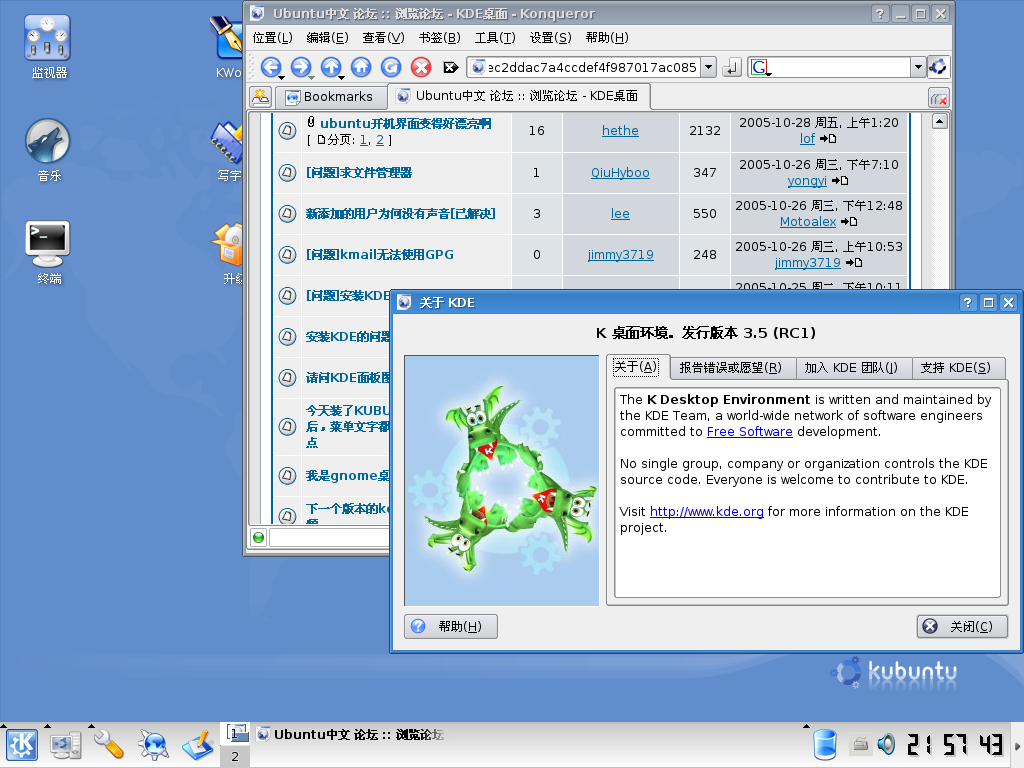
Task: Open the 监视器 desktop icon
Action: point(48,47)
